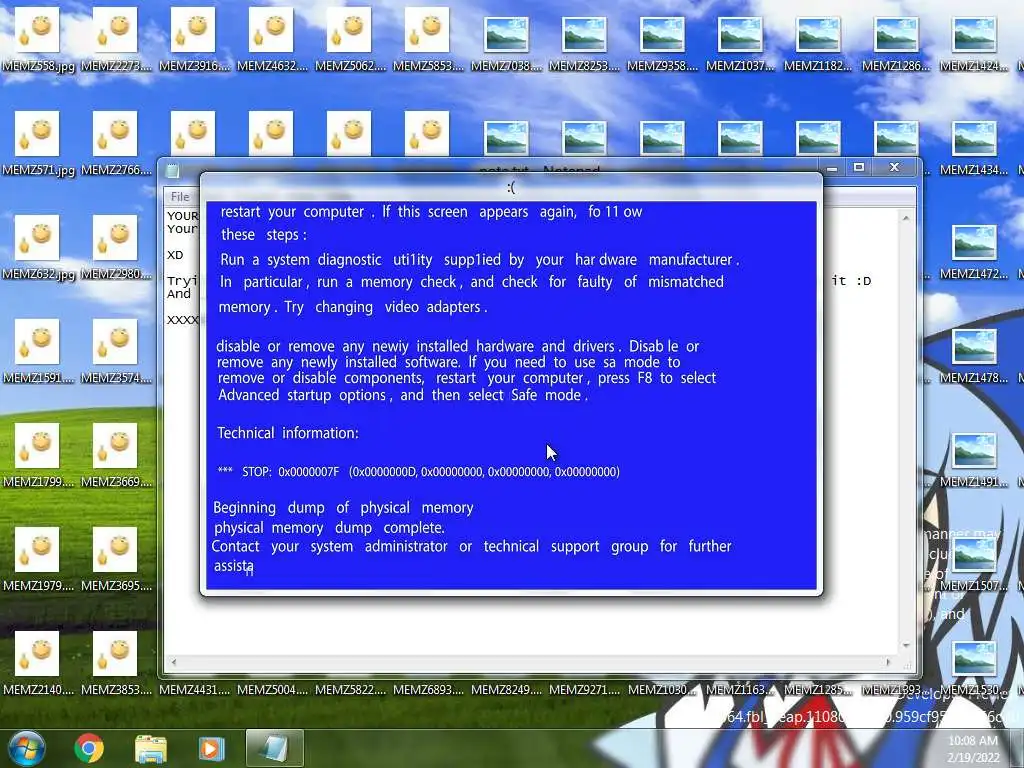Launch Google Chrome from the taskbar
Image resolution: width=1024 pixels, height=768 pixels.
coord(89,748)
